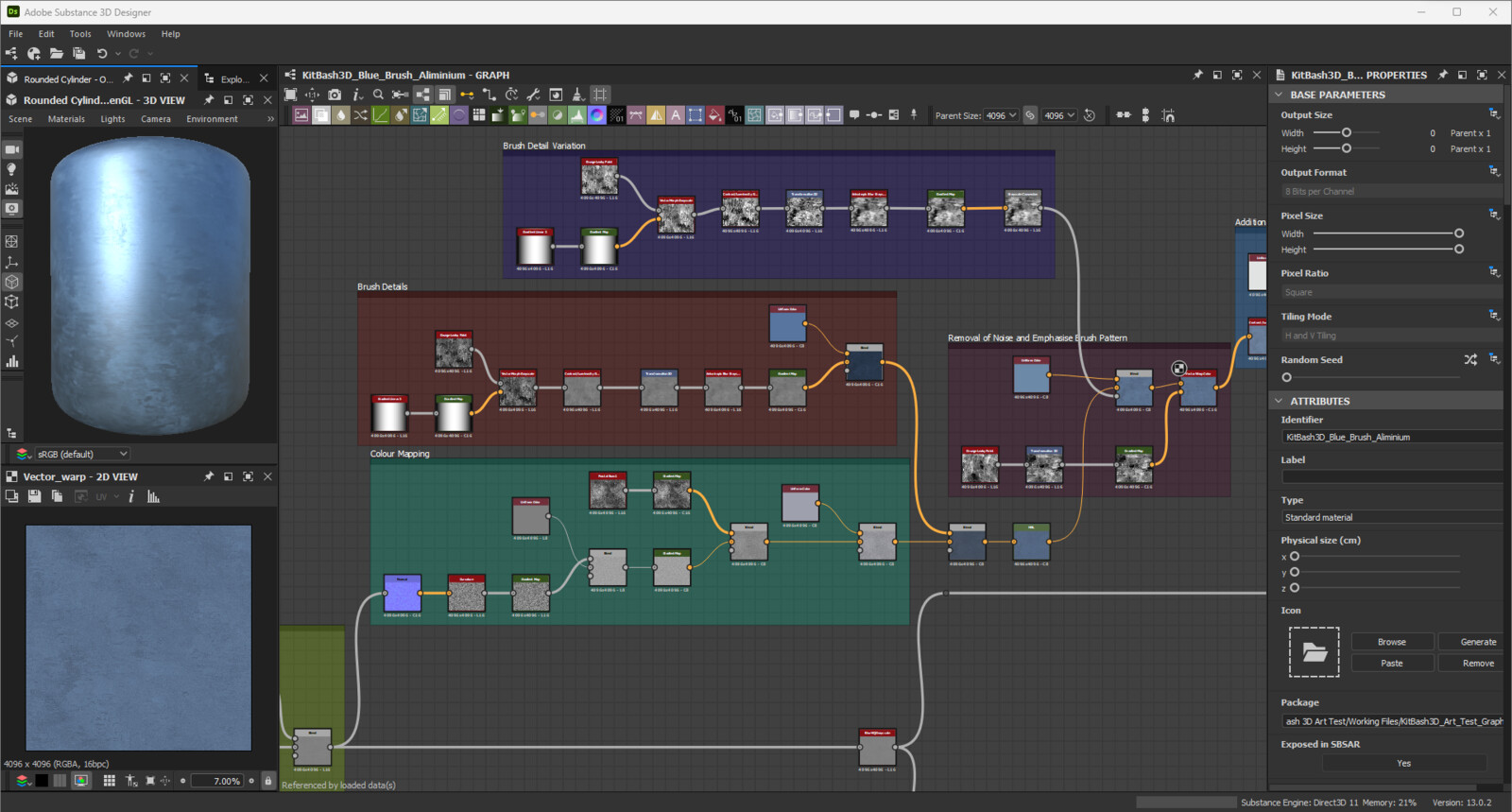Screen dimensions: 1512x812
Task: Toggle the link chain between parent size fields
Action: (x=1030, y=115)
